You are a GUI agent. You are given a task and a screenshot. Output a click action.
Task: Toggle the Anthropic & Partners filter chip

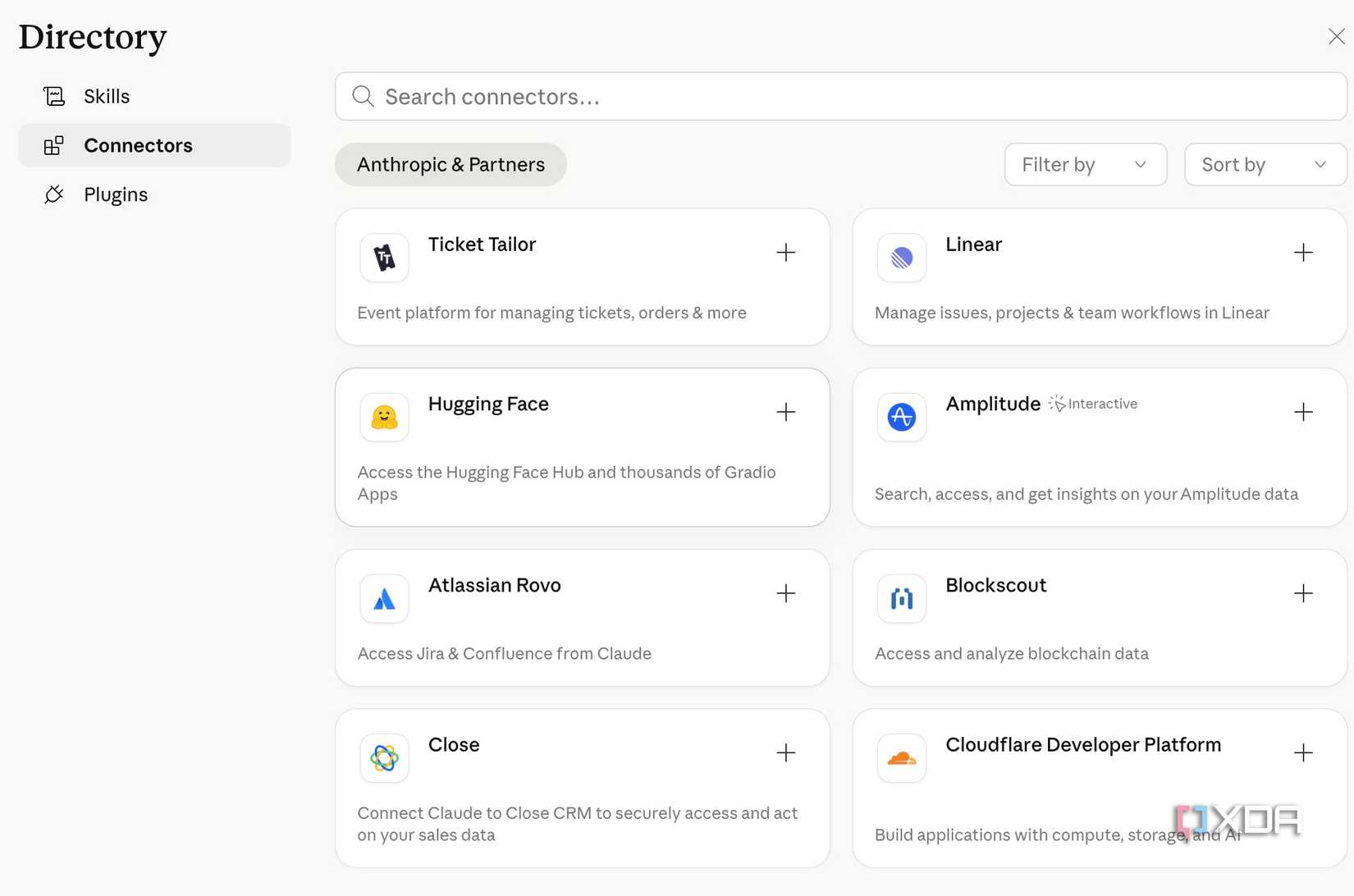(x=451, y=165)
